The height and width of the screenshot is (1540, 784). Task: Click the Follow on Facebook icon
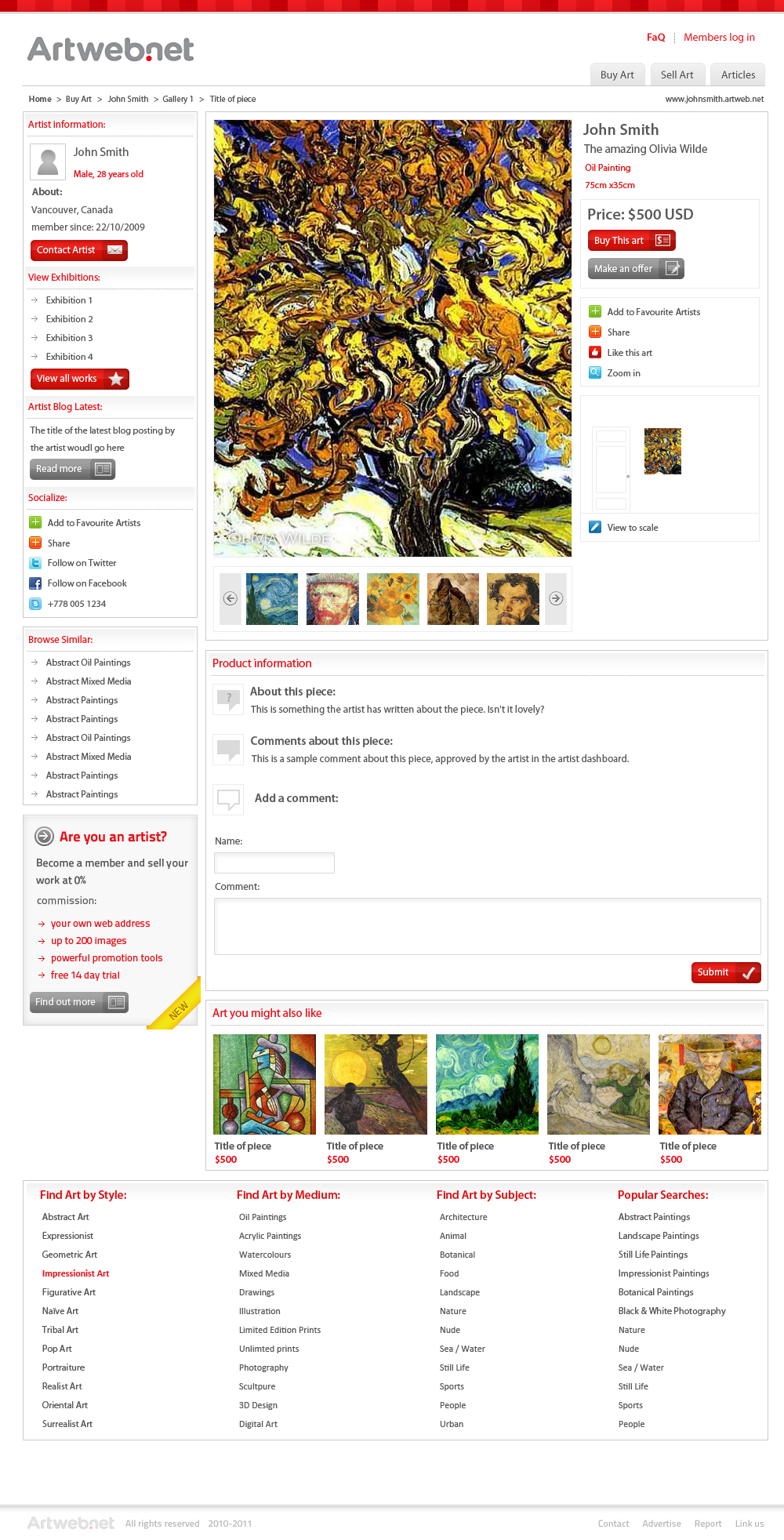[35, 583]
